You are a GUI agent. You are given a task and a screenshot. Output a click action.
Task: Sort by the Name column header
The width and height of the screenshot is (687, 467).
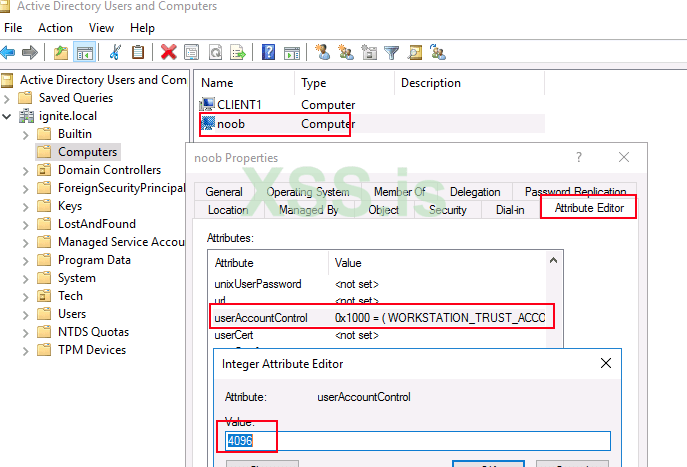(245, 83)
